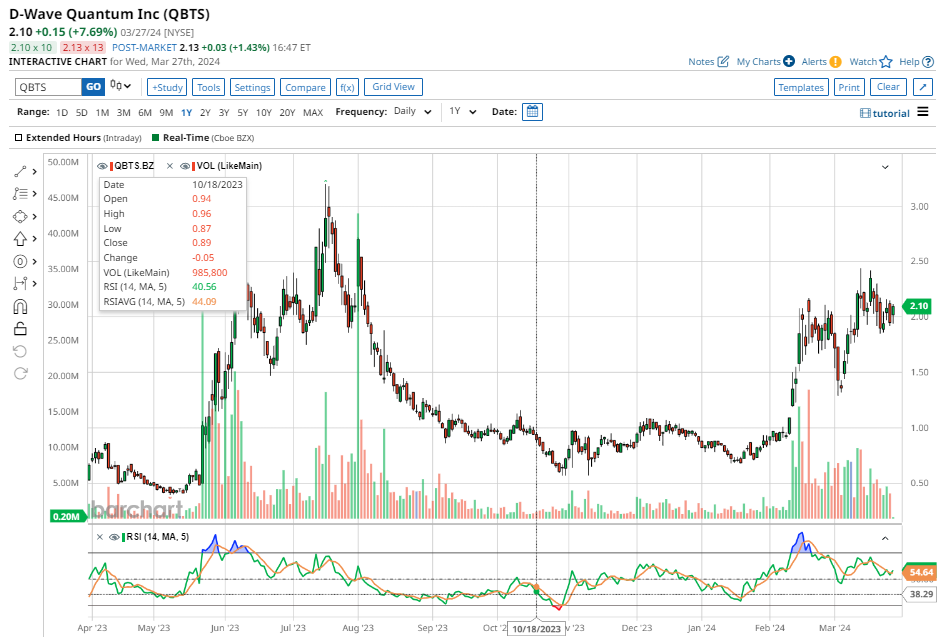The image size is (943, 641).
Task: Click the QBTS symbol input field
Action: point(48,87)
